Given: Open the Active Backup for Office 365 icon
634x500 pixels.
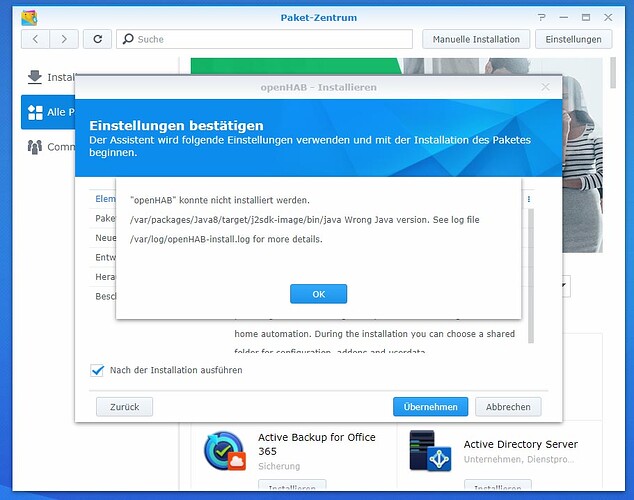Looking at the screenshot, I should 225,451.
